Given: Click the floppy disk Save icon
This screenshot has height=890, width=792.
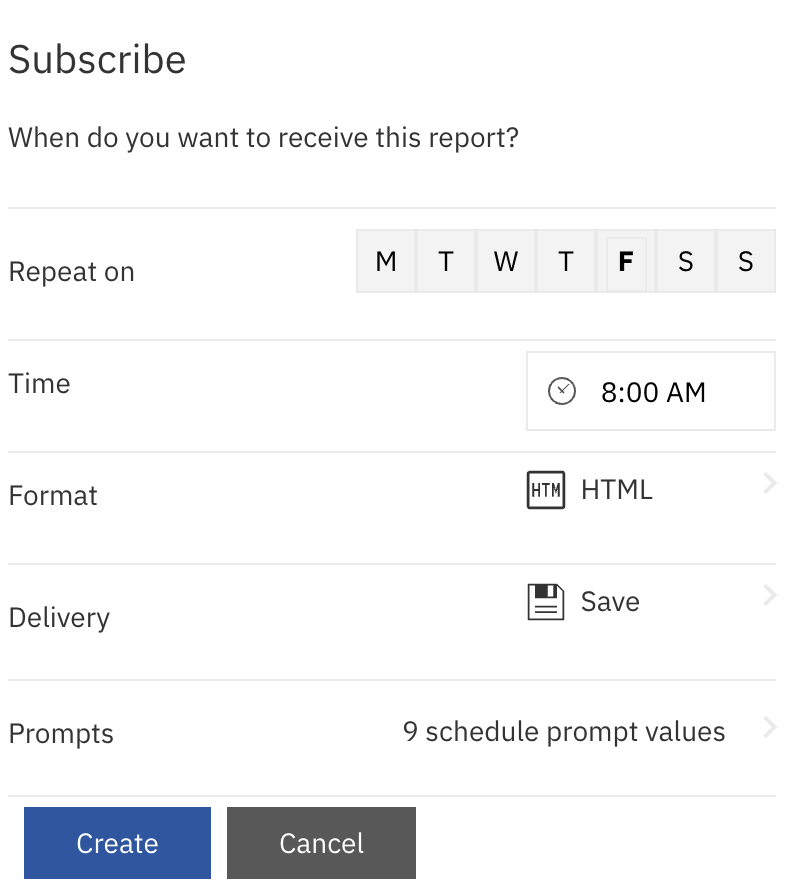Looking at the screenshot, I should click(546, 602).
